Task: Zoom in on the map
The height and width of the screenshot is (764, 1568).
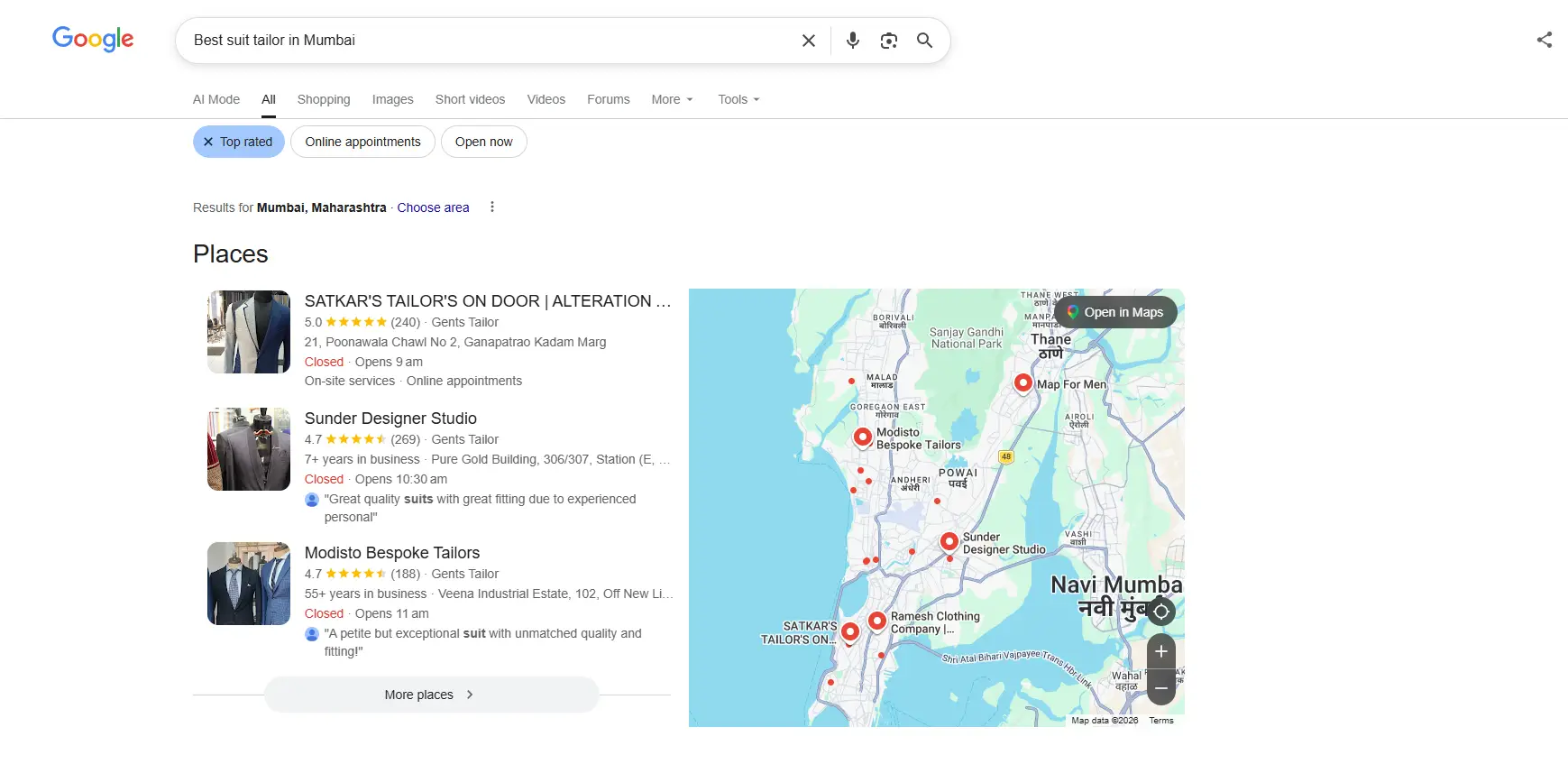Action: point(1160,651)
